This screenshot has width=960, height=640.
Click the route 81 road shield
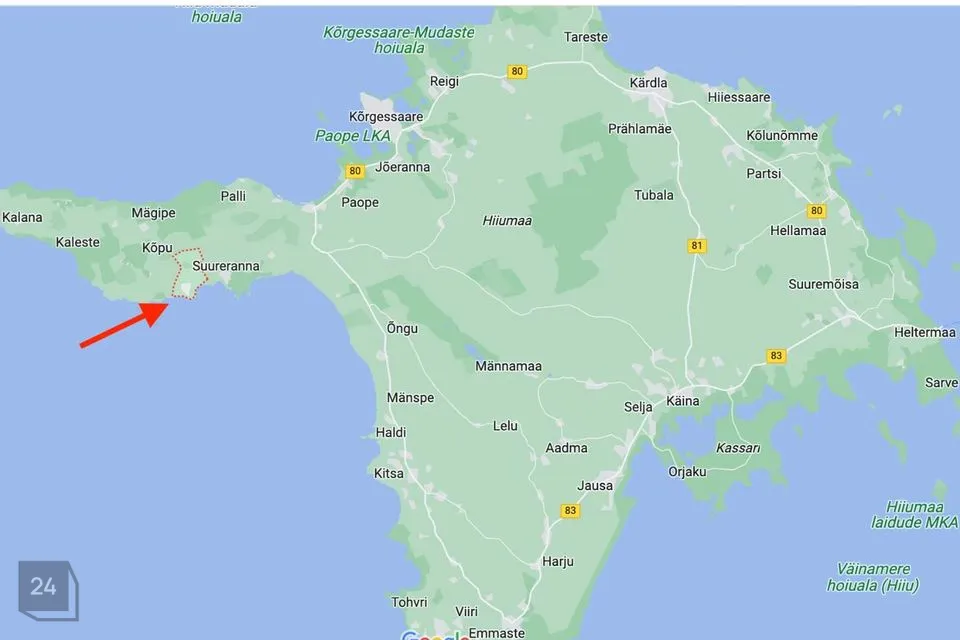[697, 245]
